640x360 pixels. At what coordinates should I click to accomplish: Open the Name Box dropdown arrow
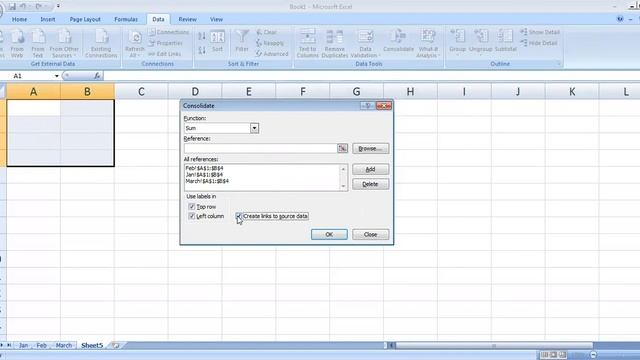57,76
